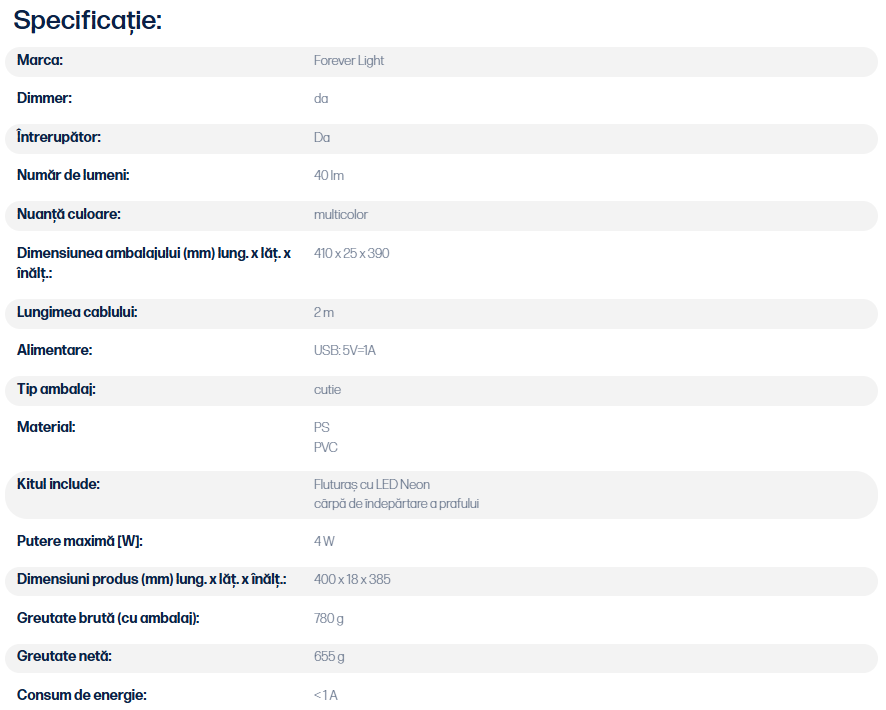Click the multicolor color shade value

click(x=341, y=215)
